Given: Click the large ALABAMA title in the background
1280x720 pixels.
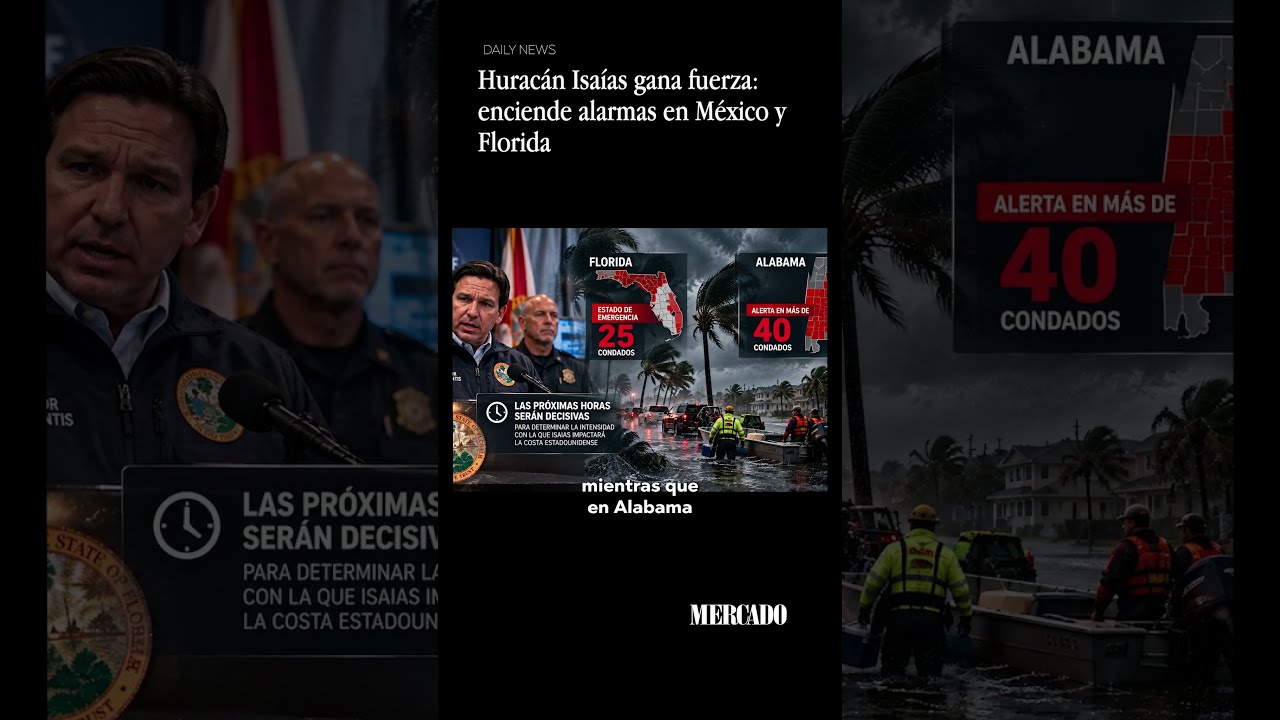Looking at the screenshot, I should [x=1085, y=51].
